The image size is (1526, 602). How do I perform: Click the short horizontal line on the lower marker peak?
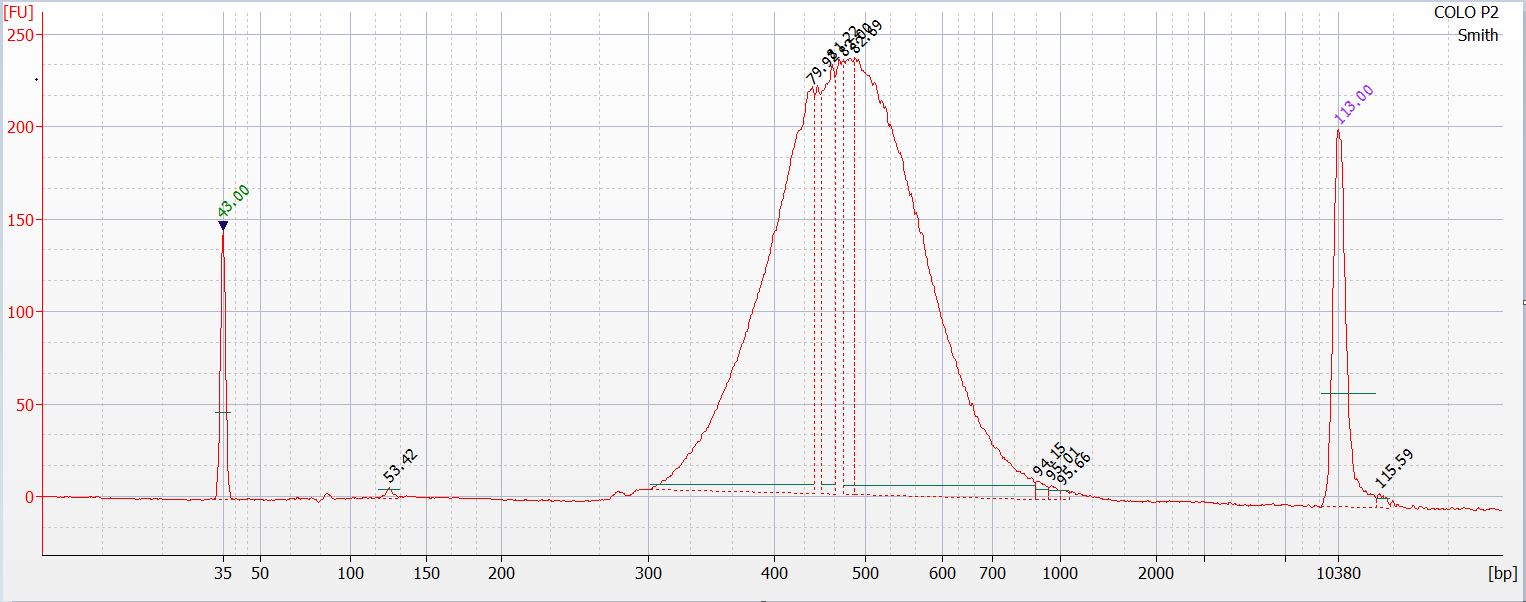tap(222, 412)
